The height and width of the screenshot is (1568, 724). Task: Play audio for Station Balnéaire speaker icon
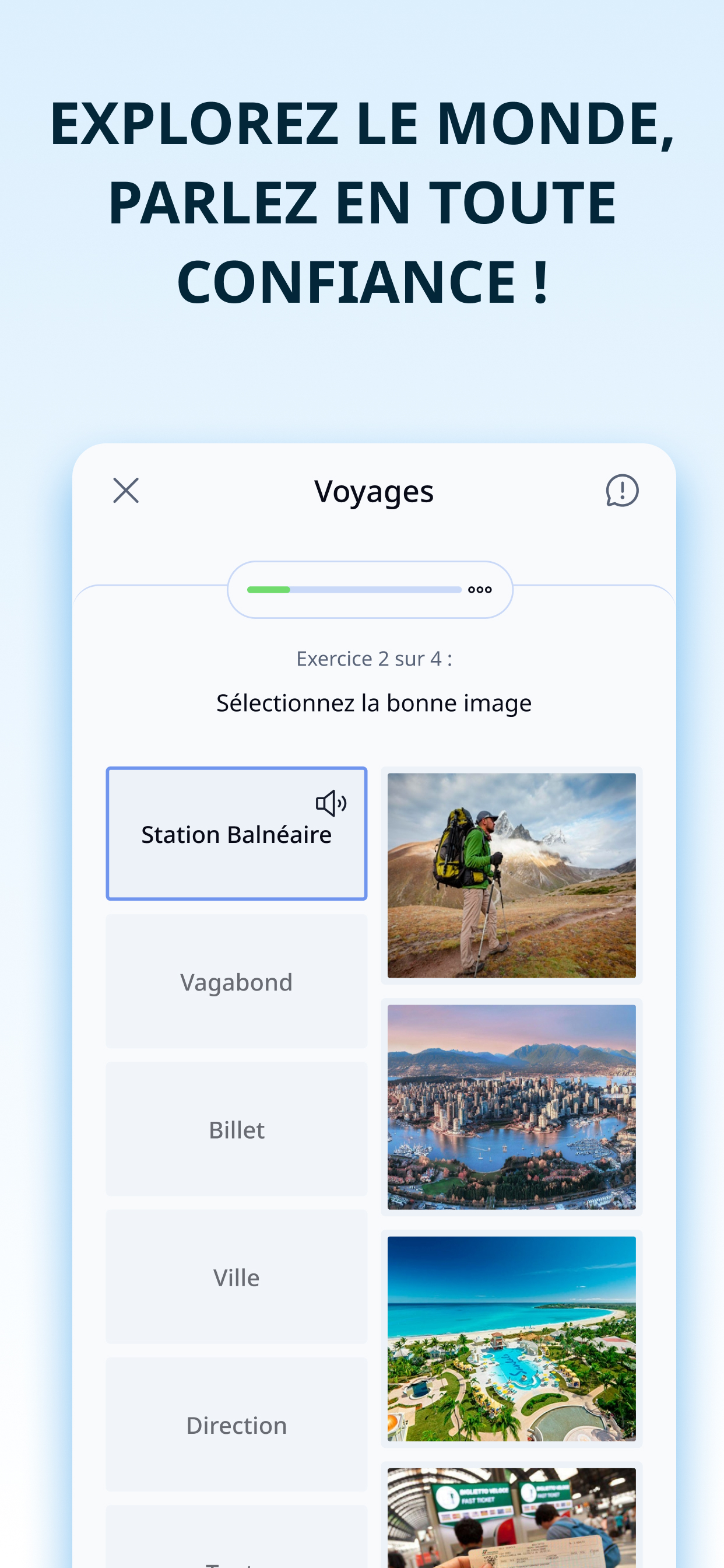(x=331, y=803)
